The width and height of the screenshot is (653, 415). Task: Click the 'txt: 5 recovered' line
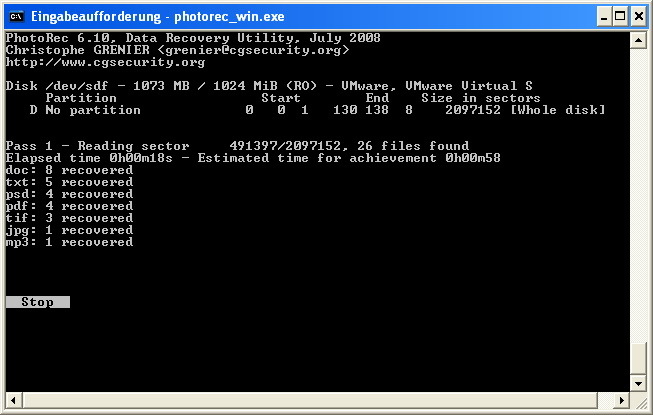pos(70,182)
